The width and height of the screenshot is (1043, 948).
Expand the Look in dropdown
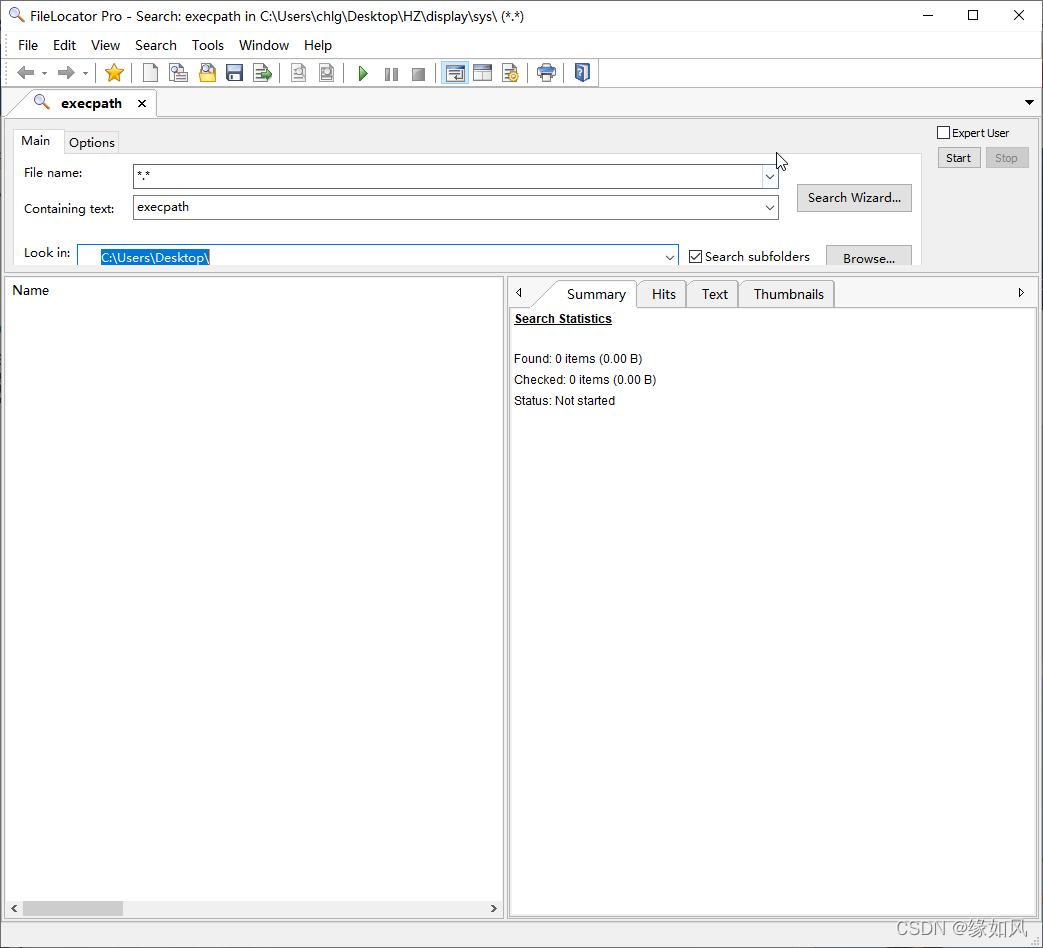point(670,257)
